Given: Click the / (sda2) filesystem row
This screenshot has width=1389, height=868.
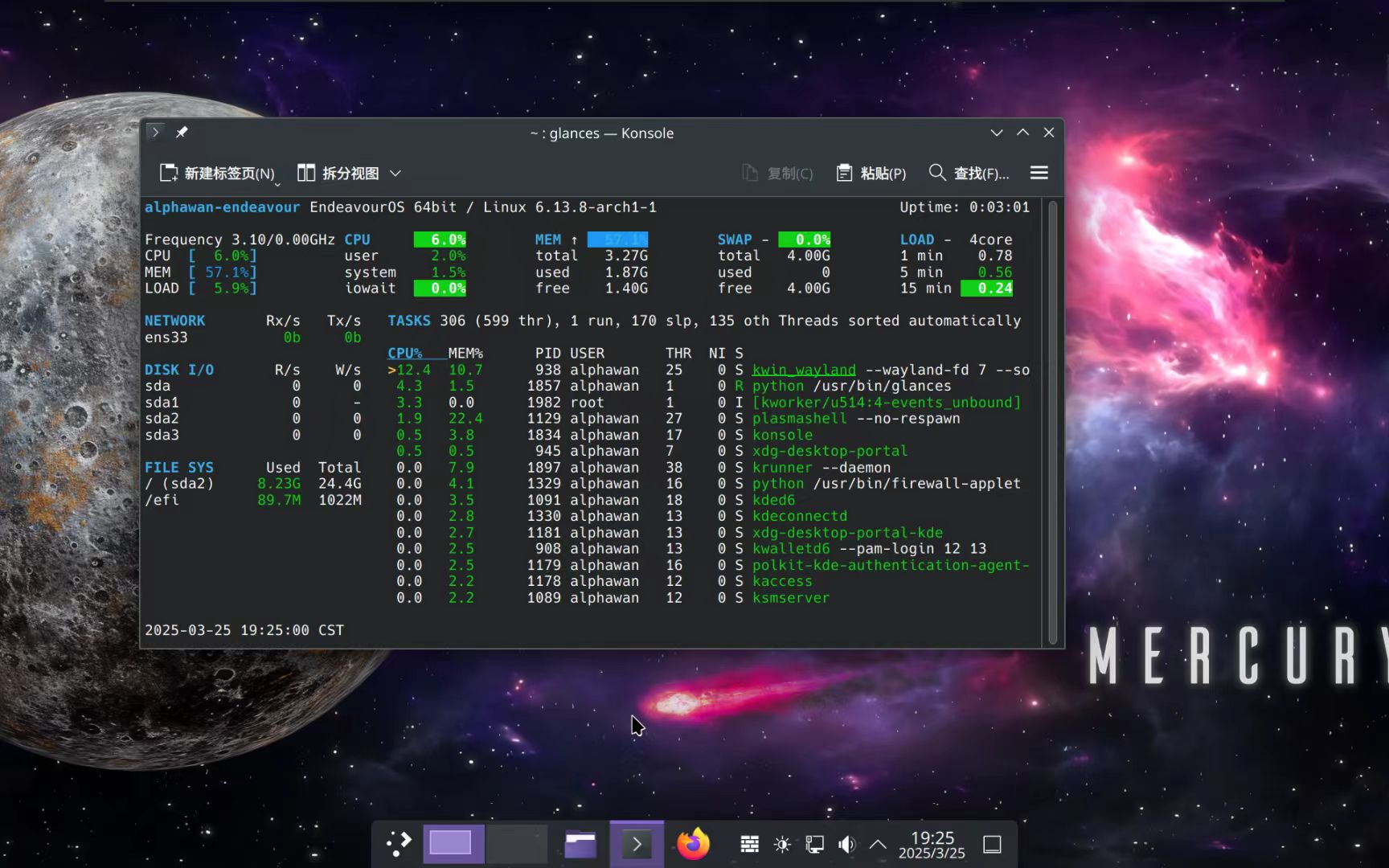Looking at the screenshot, I should (253, 484).
